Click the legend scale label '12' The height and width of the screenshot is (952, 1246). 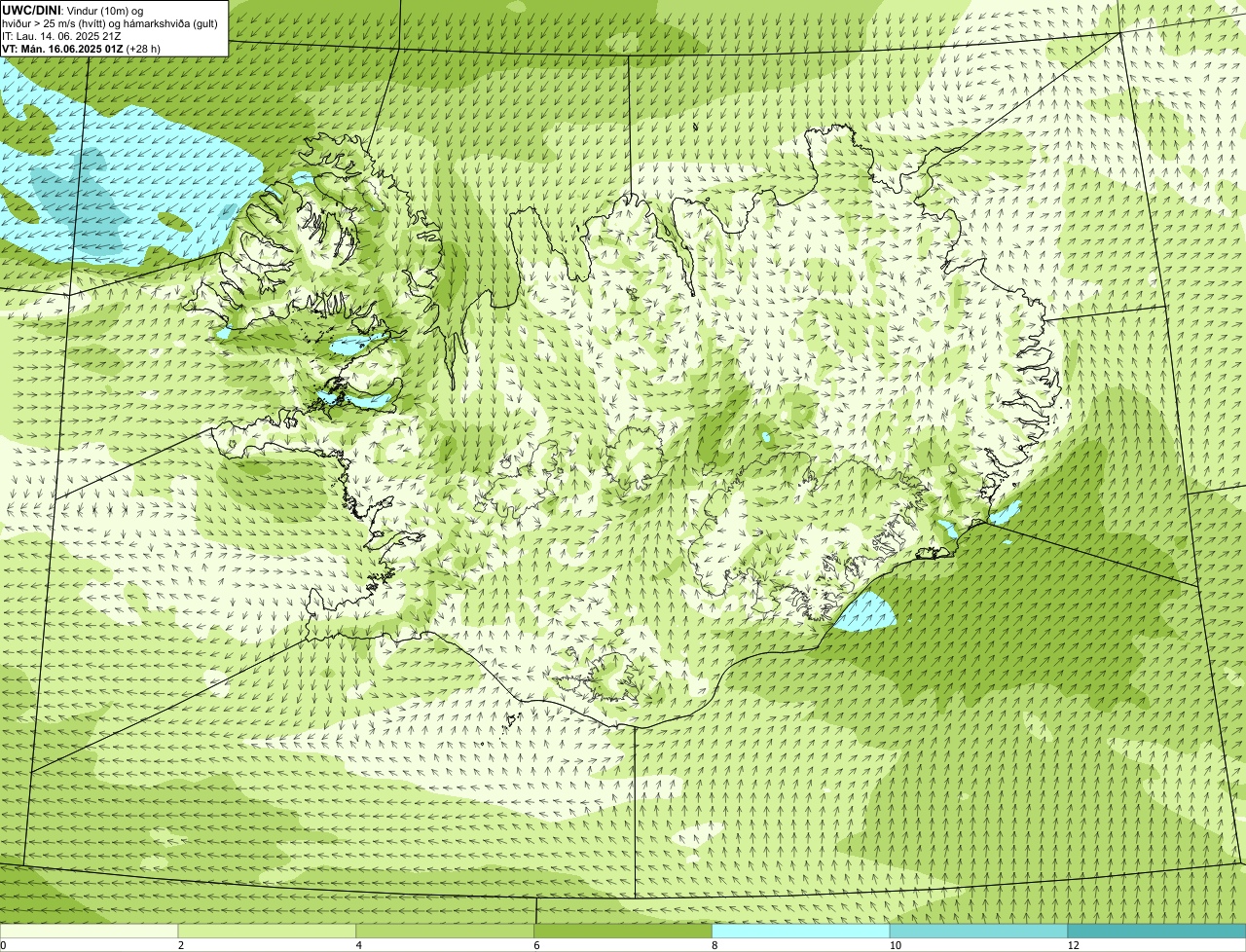[x=1073, y=945]
